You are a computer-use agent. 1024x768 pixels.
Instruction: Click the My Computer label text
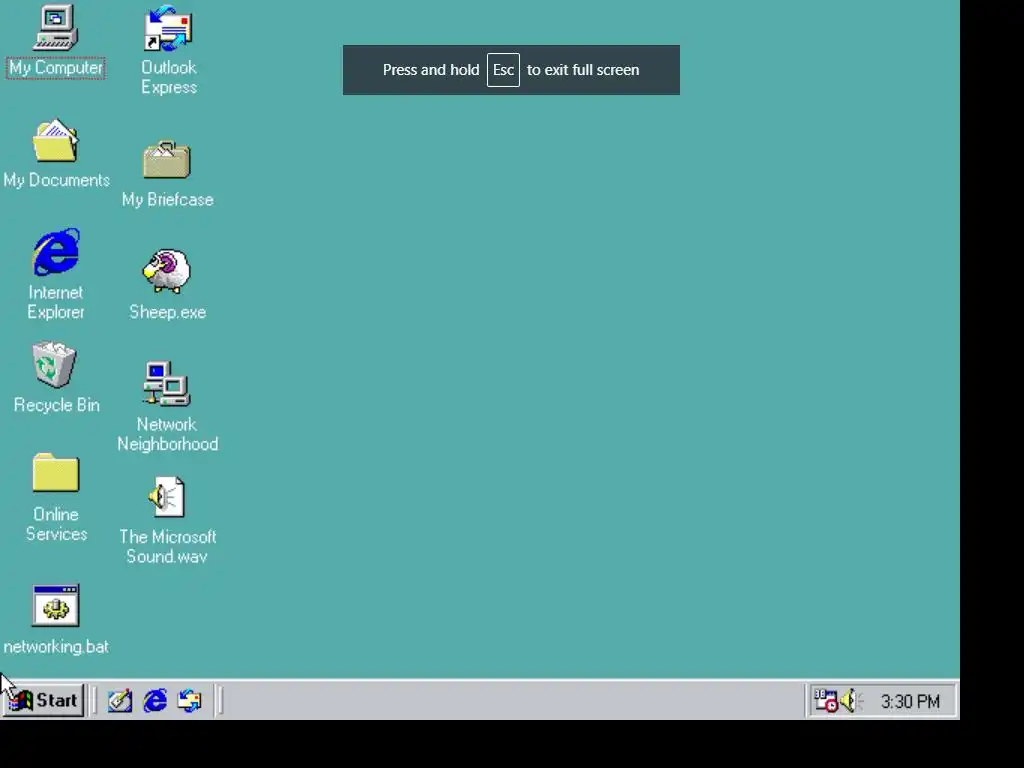click(x=56, y=68)
